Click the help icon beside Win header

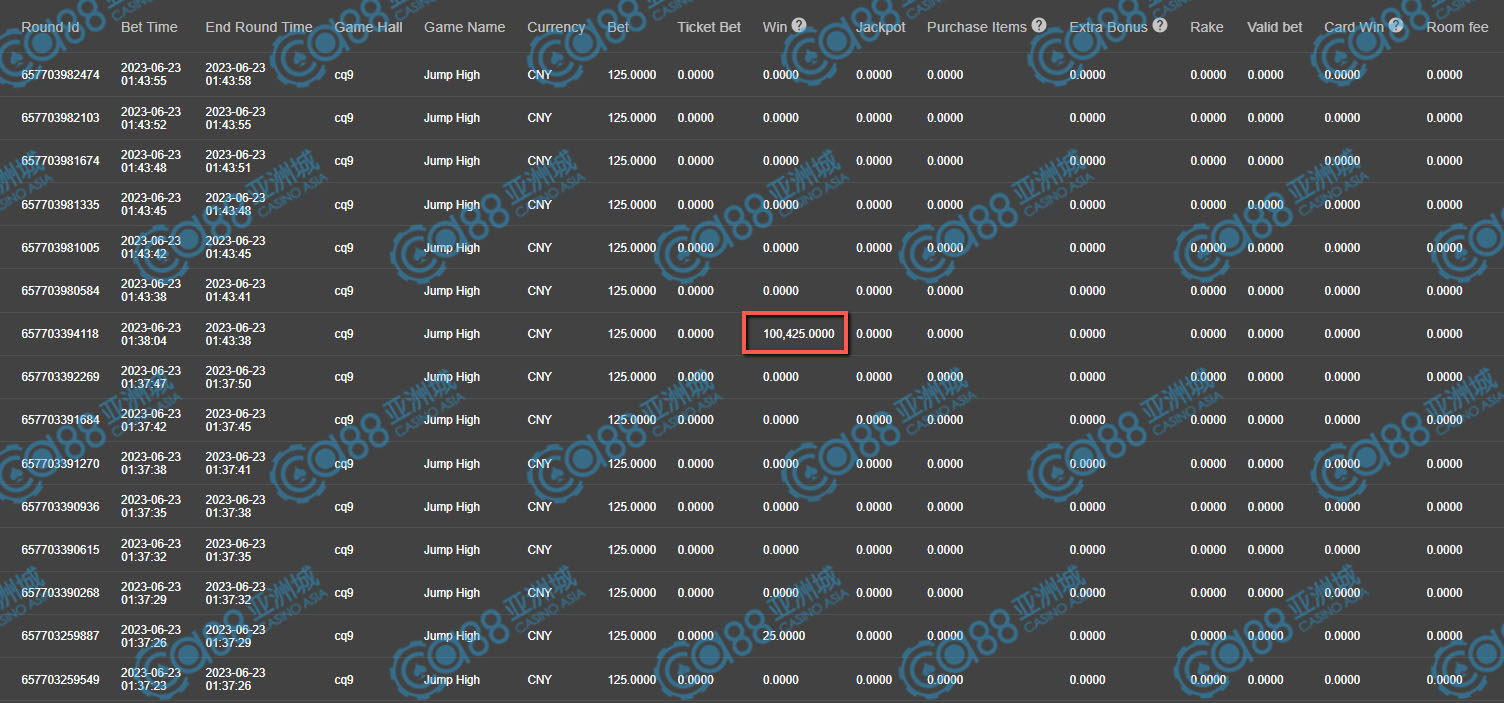click(x=799, y=25)
